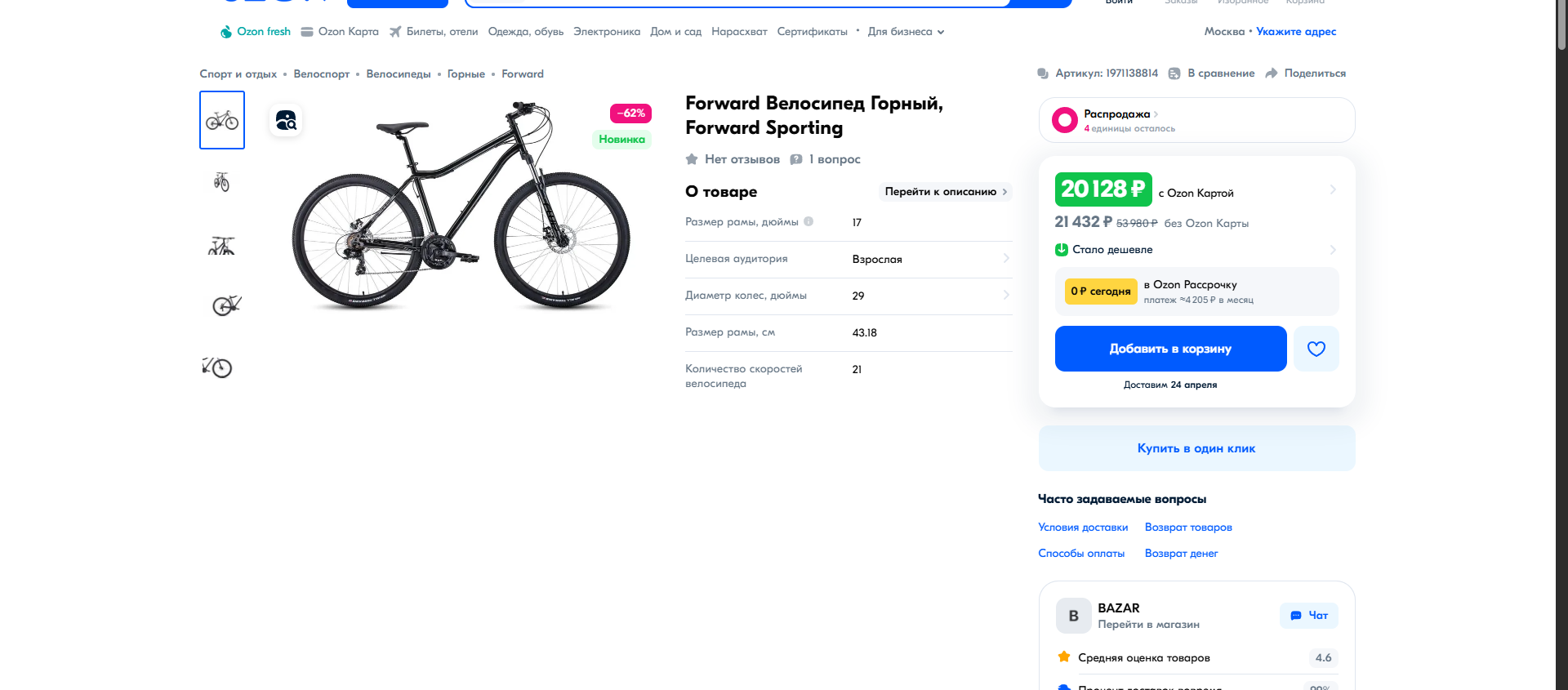Click Купить в один клик button
Image resolution: width=1568 pixels, height=690 pixels.
[1196, 448]
